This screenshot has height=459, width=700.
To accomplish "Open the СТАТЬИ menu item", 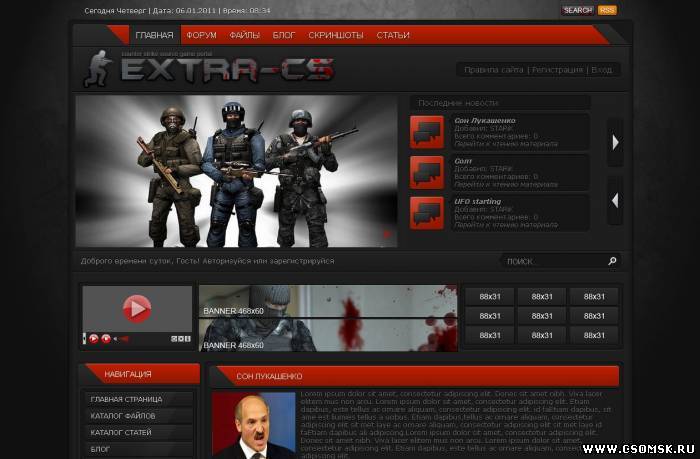I will (393, 35).
